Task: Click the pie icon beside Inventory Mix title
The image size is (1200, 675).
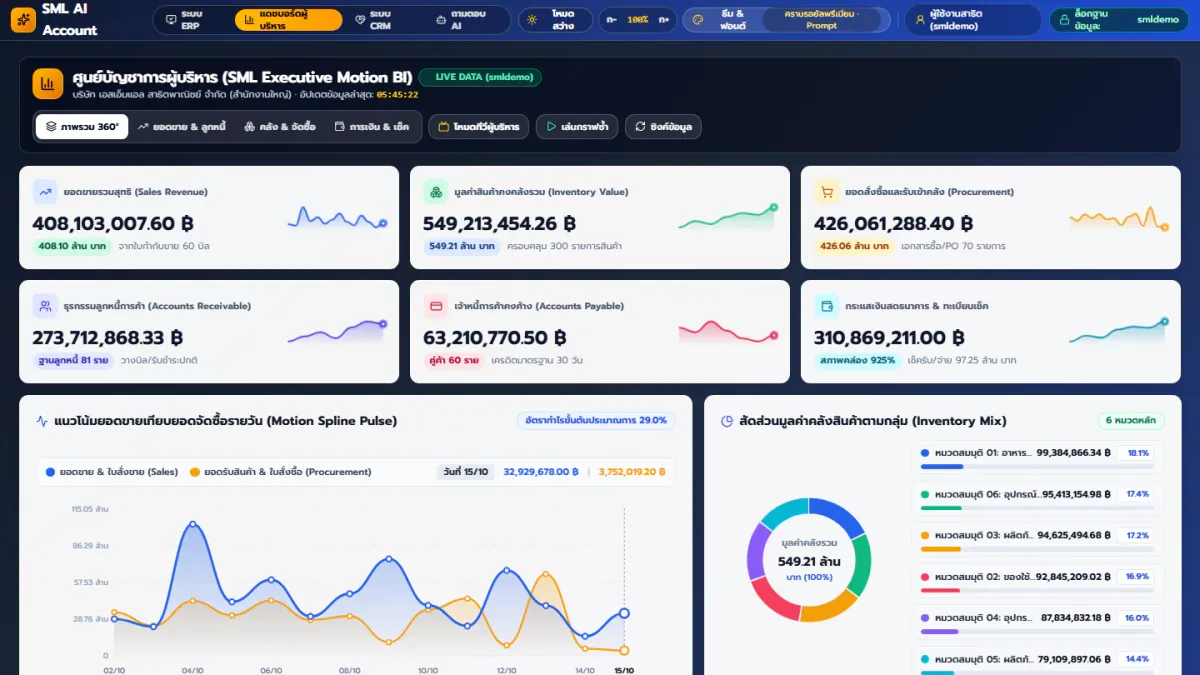Action: pos(727,421)
